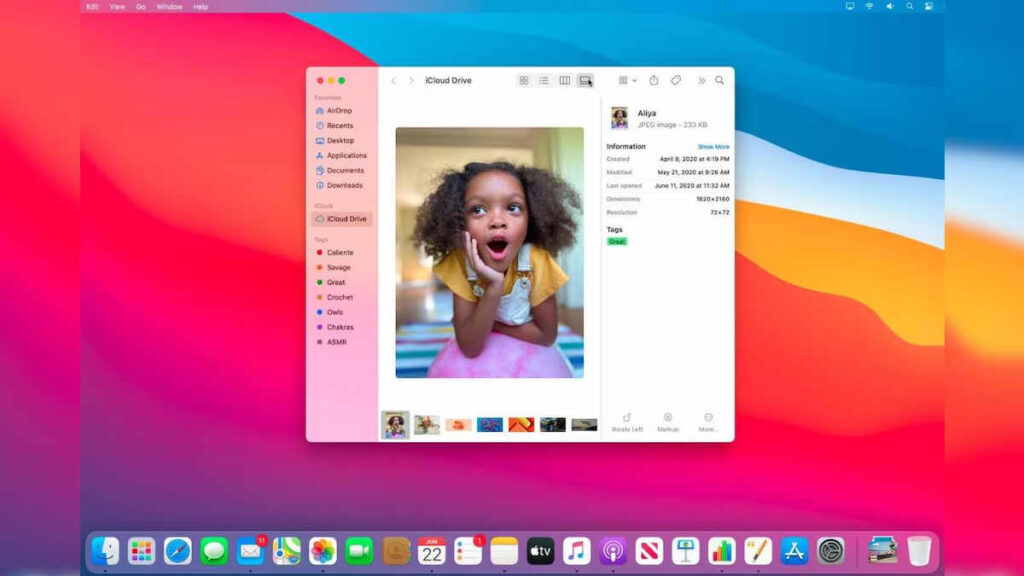The height and width of the screenshot is (576, 1024).
Task: Open Spotlight search from the menu bar
Action: pyautogui.click(x=910, y=7)
